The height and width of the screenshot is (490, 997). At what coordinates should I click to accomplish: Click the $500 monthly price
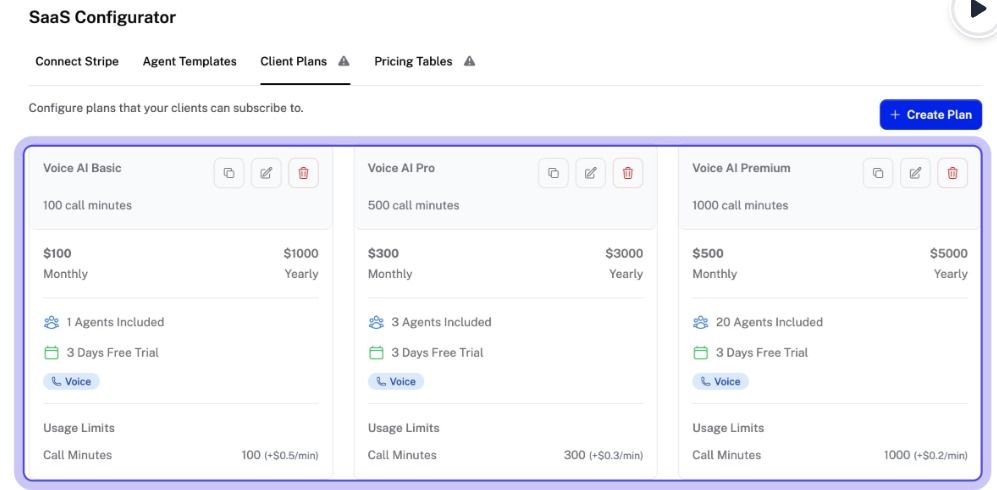(x=708, y=254)
